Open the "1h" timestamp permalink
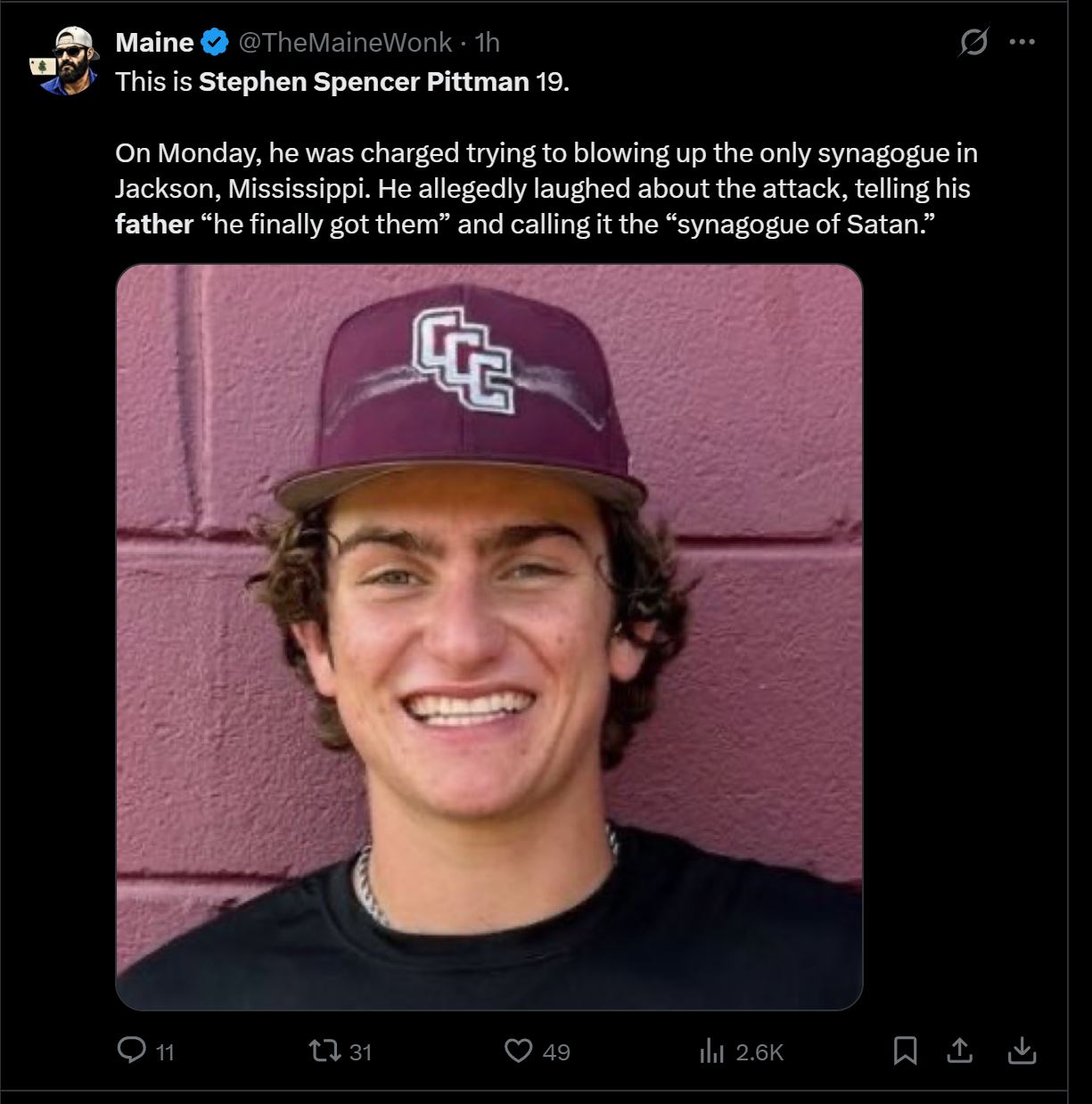1092x1104 pixels. point(488,42)
